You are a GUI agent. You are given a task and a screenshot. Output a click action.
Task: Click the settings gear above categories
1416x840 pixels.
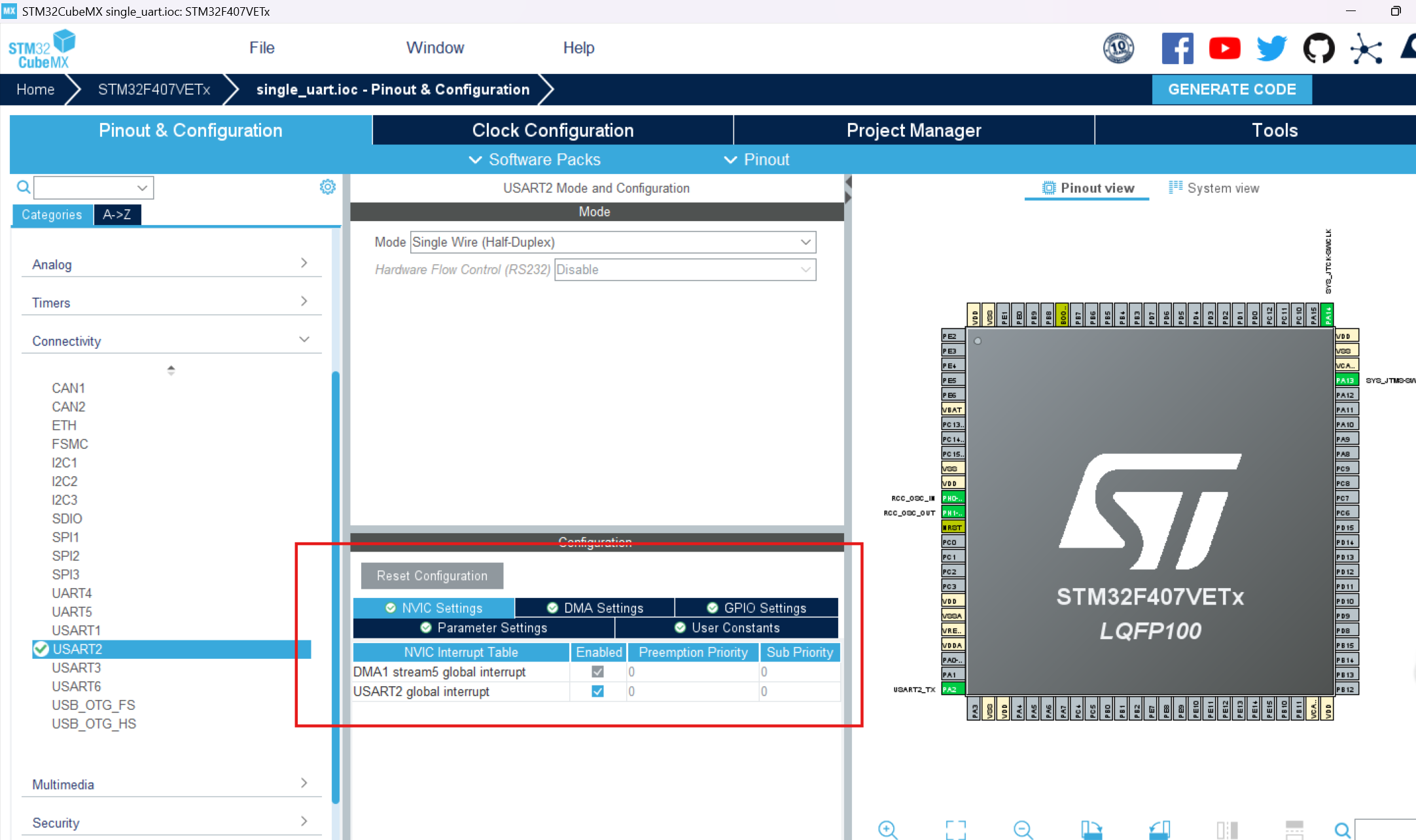[328, 187]
